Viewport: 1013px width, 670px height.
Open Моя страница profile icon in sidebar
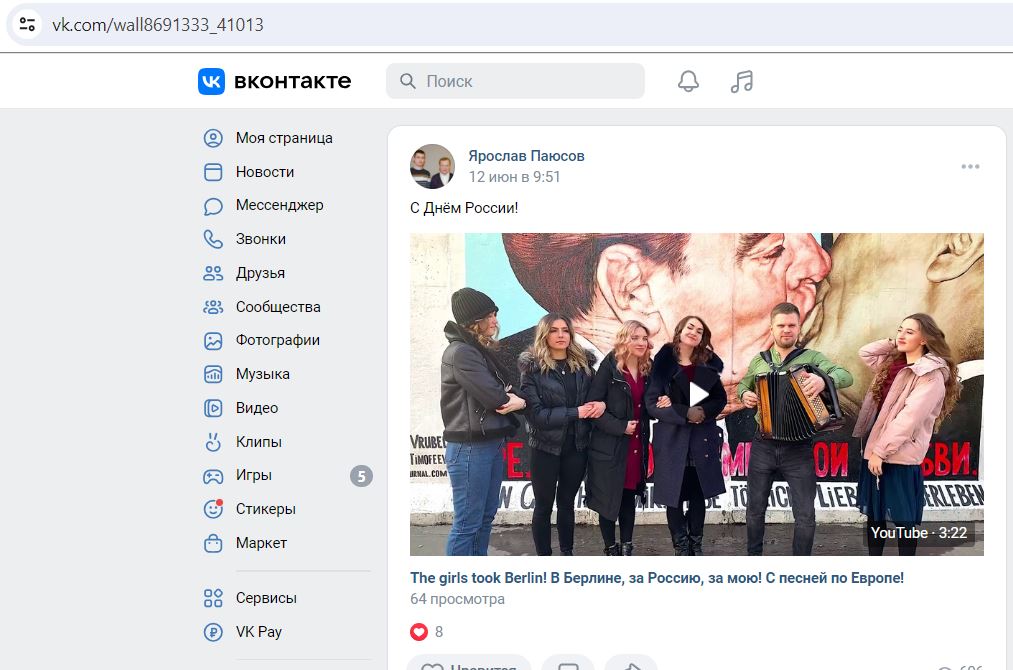[213, 138]
